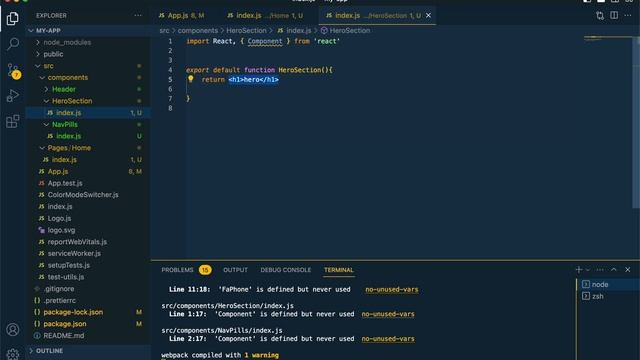Click the lightbulb quick fix icon
The height and width of the screenshot is (360, 640).
tap(191, 79)
